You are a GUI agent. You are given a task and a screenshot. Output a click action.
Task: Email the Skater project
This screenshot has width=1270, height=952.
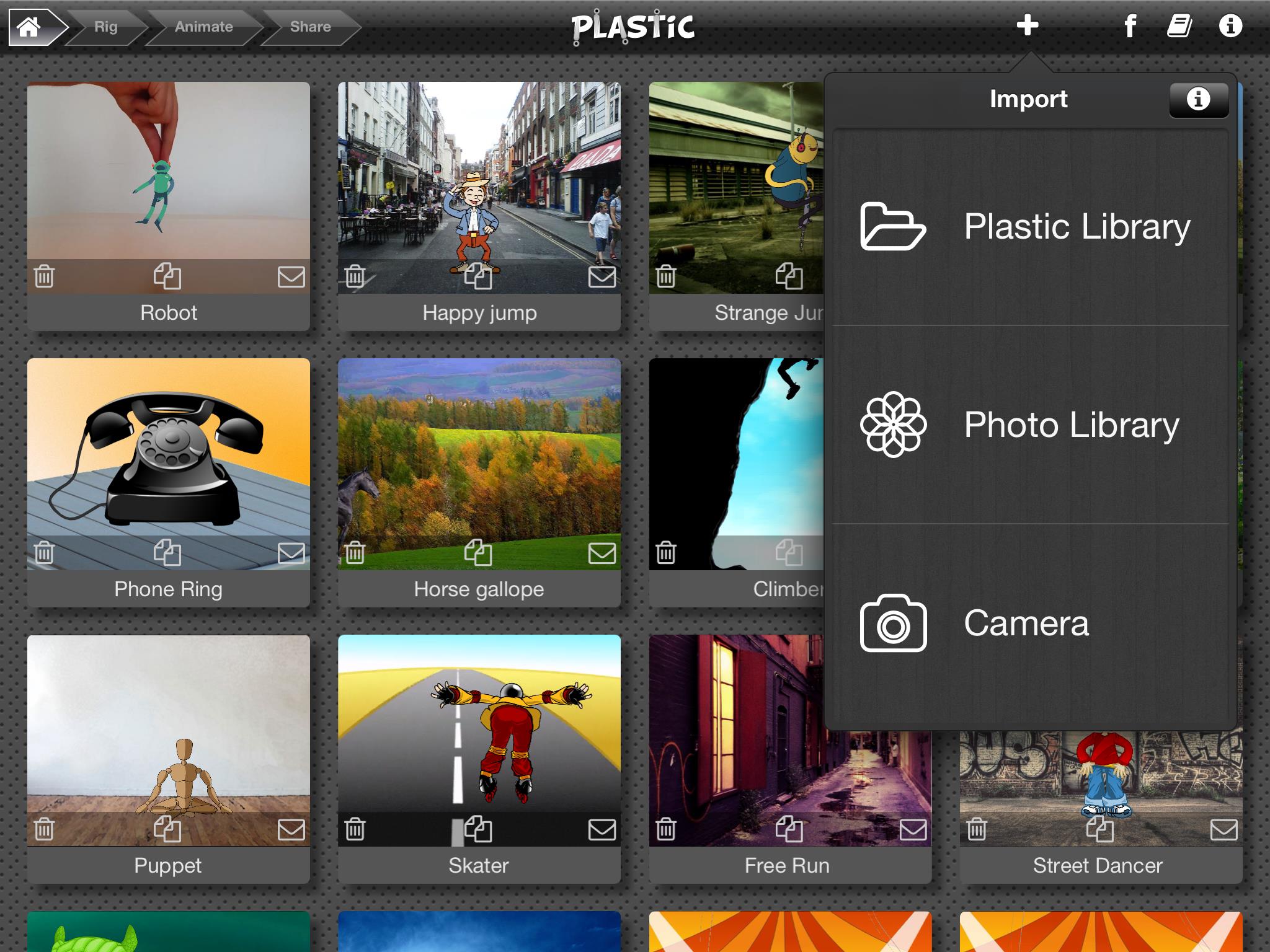click(x=602, y=829)
